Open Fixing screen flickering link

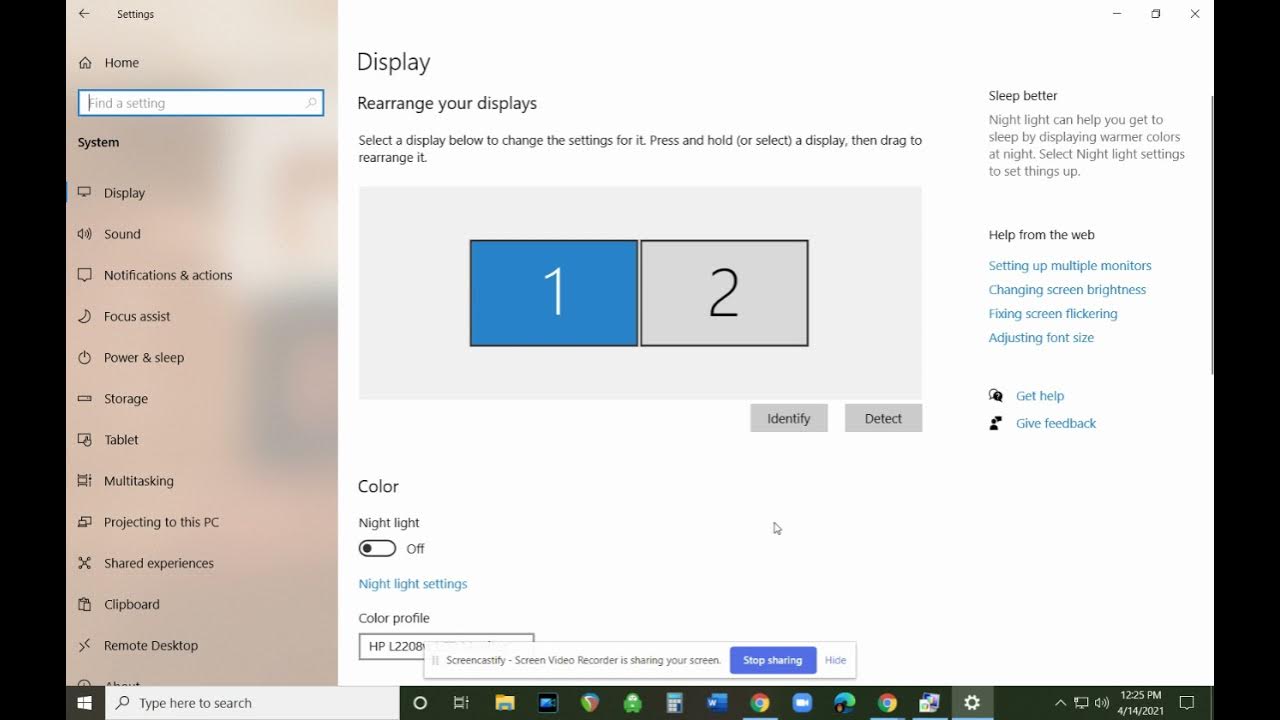pos(1053,313)
